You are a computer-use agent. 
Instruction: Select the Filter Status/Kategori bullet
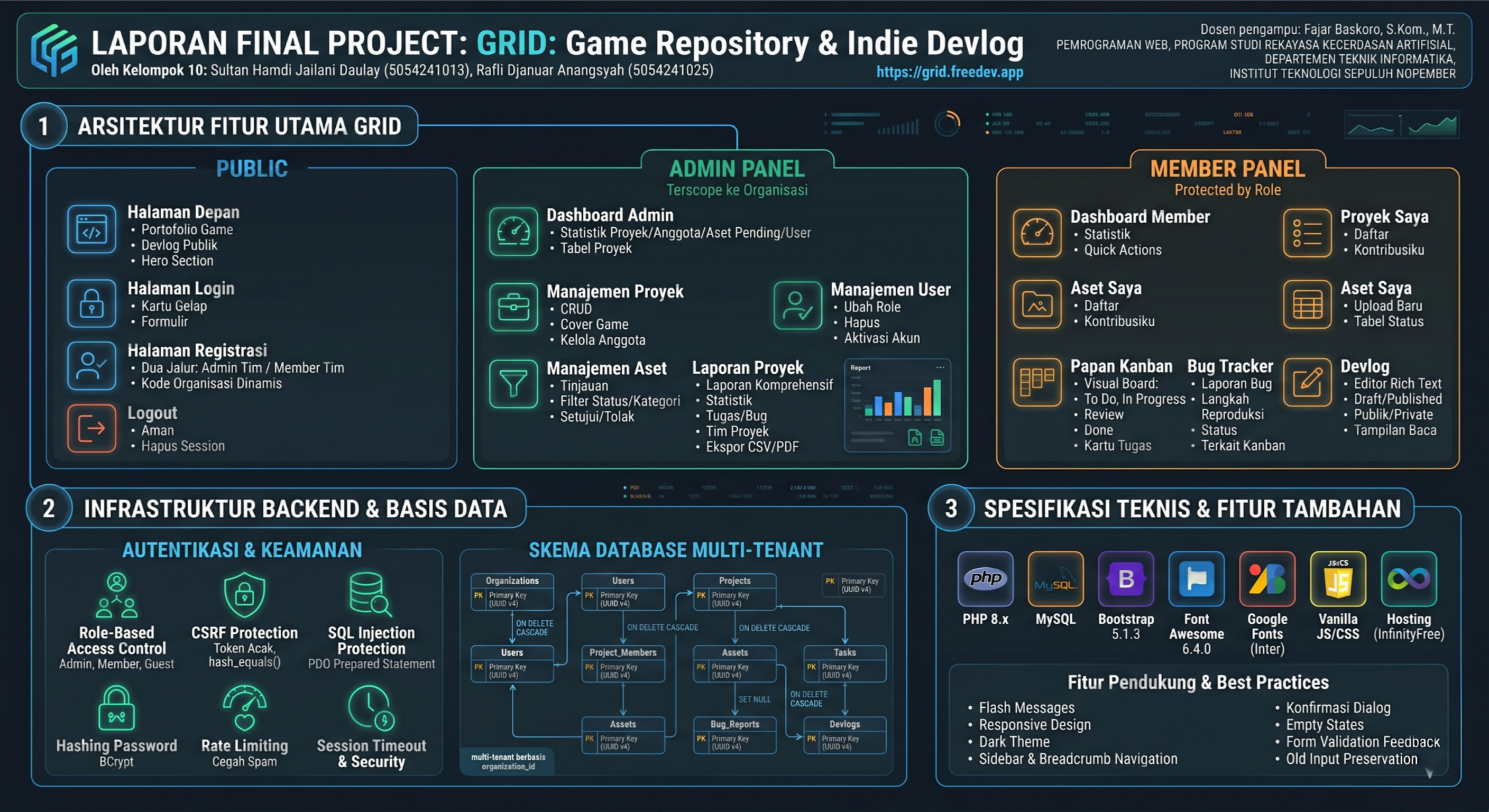click(620, 401)
